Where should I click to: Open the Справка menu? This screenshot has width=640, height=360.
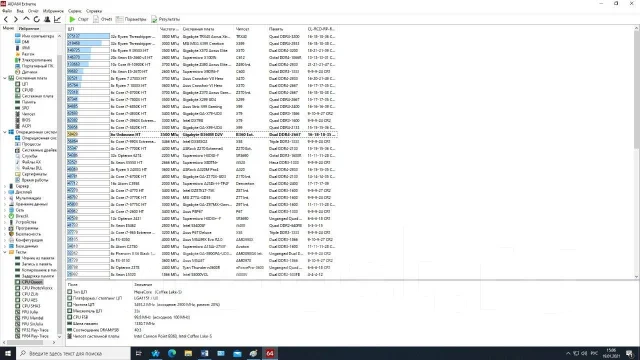(x=94, y=11)
